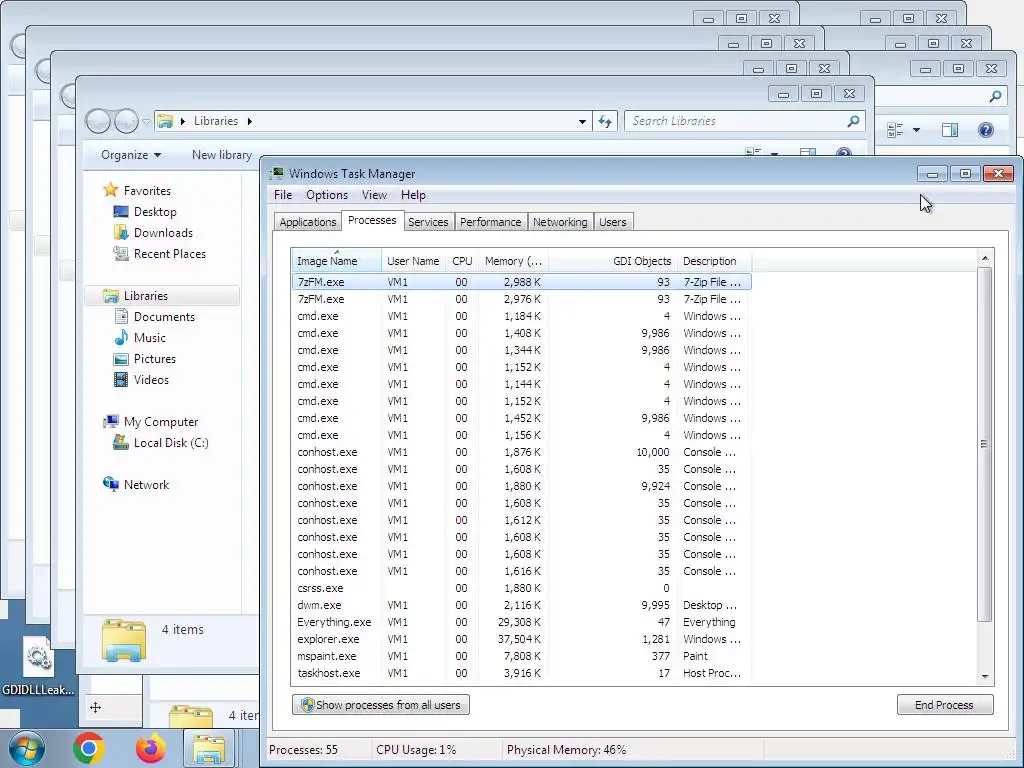
Task: Switch to the Performance tab
Action: tap(490, 222)
